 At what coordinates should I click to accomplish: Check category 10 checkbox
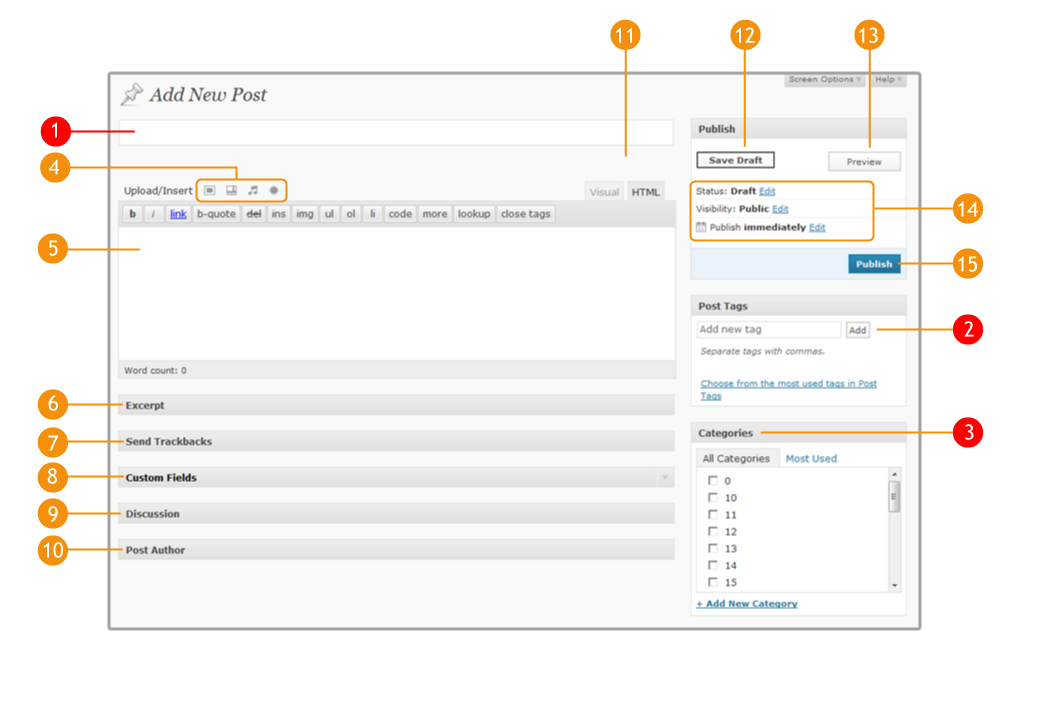[712, 497]
